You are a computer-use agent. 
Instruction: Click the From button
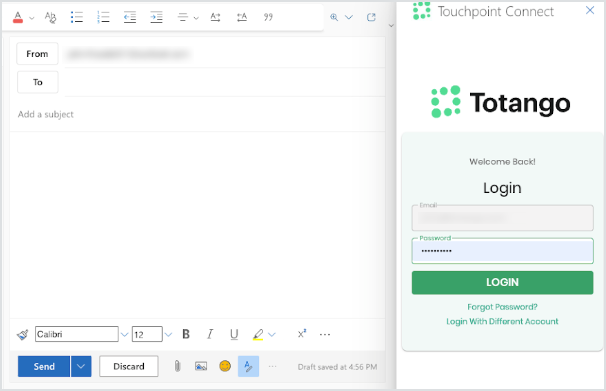pyautogui.click(x=37, y=54)
